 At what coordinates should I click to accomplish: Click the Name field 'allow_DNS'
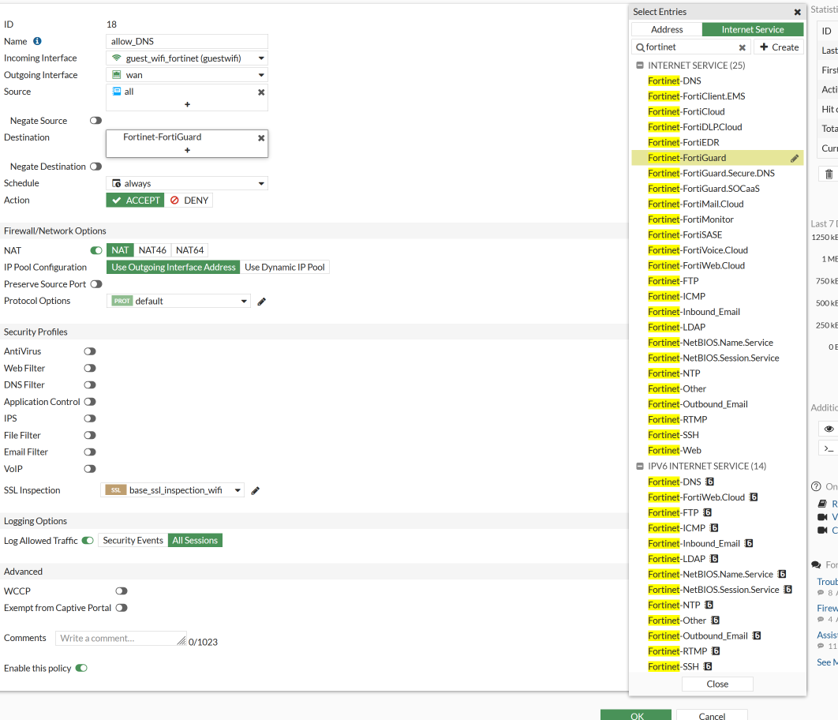187,41
